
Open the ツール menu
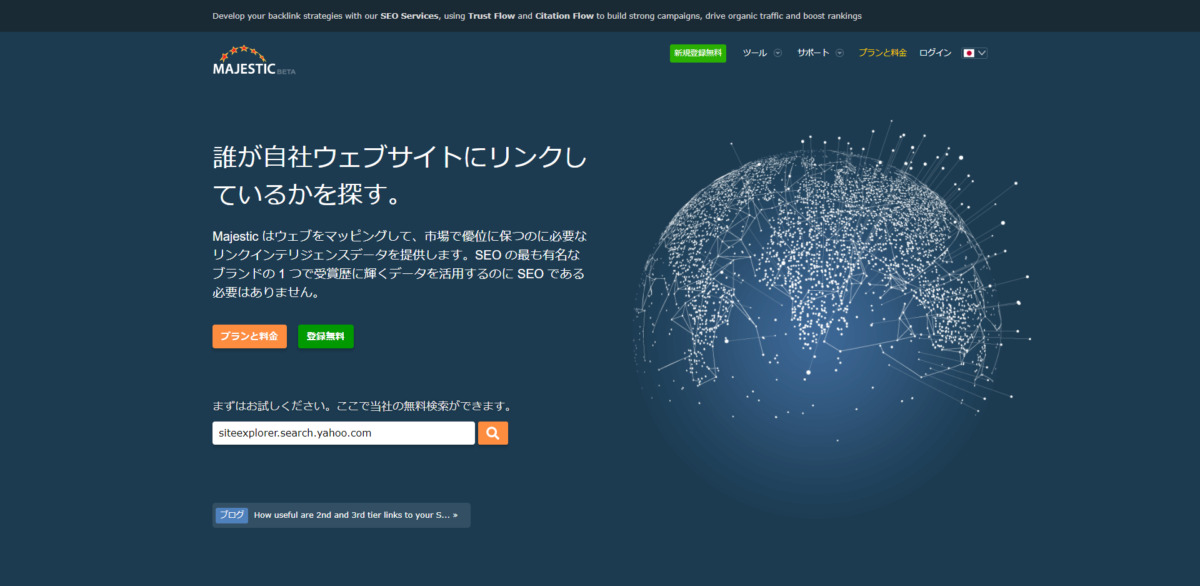(754, 53)
